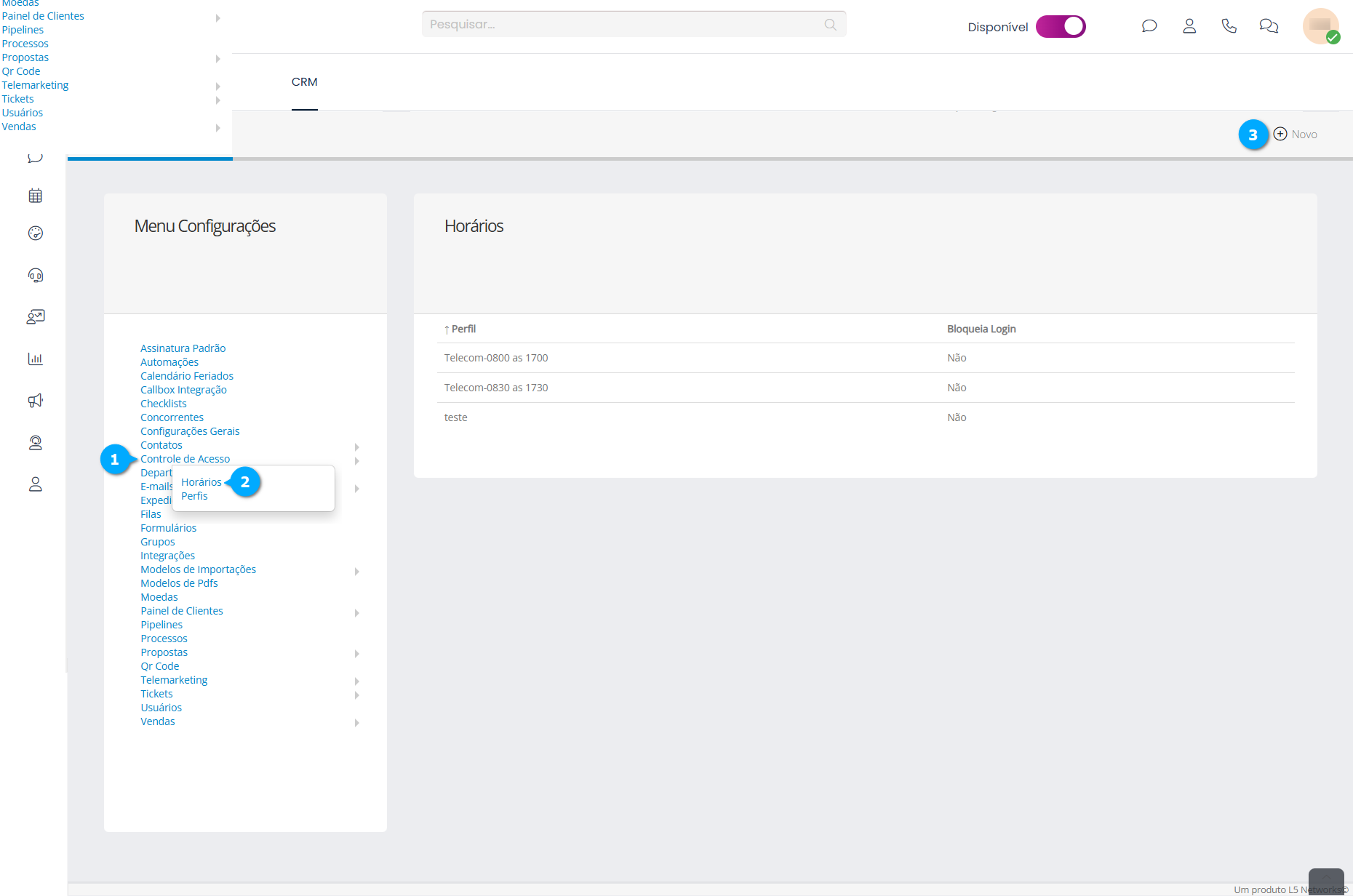This screenshot has width=1353, height=896.
Task: Select Perfis in the submenu popup
Action: point(194,496)
